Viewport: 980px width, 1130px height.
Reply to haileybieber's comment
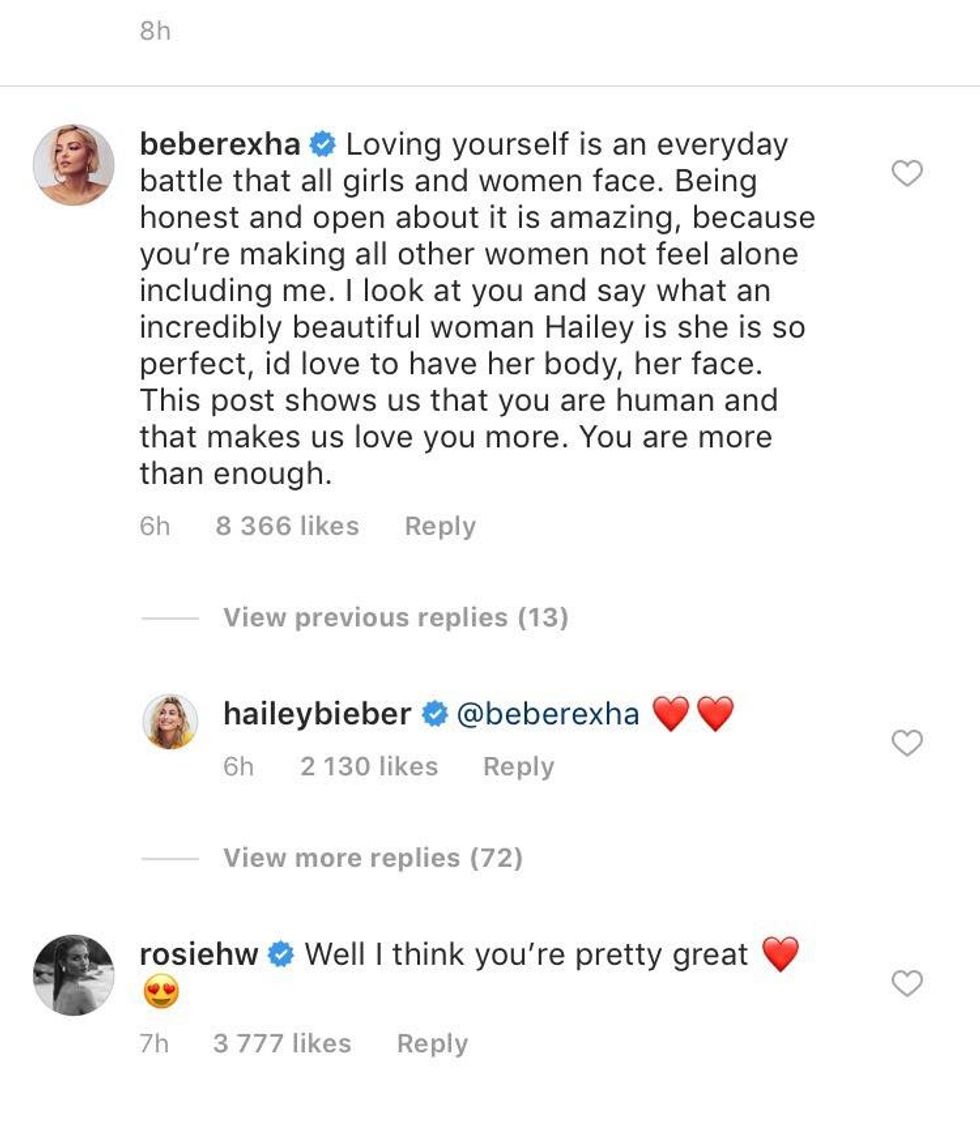(517, 767)
